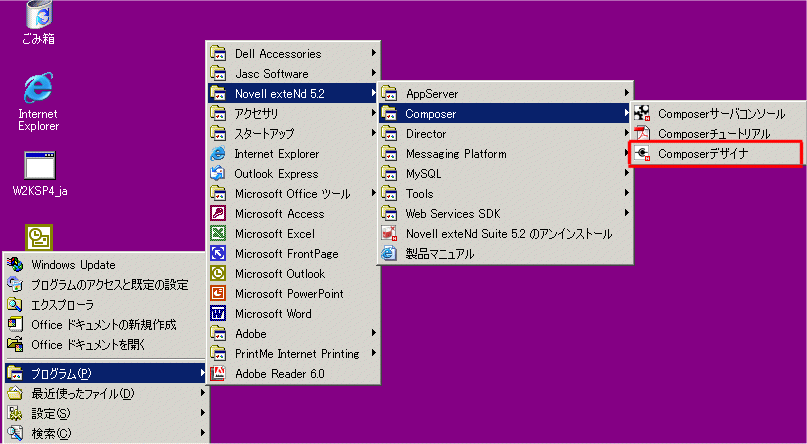Open 検索(C) in Start menu
807x444 pixels.
106,433
